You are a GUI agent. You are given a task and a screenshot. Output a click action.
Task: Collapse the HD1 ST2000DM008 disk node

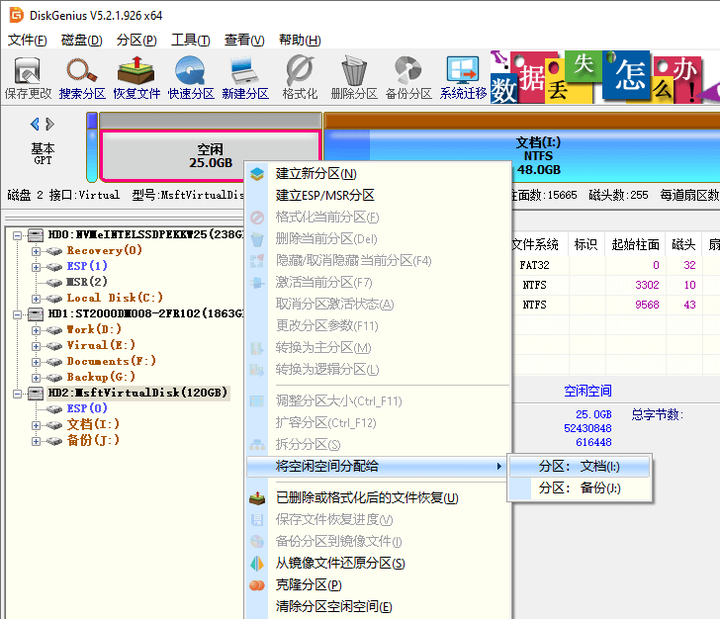click(x=17, y=315)
